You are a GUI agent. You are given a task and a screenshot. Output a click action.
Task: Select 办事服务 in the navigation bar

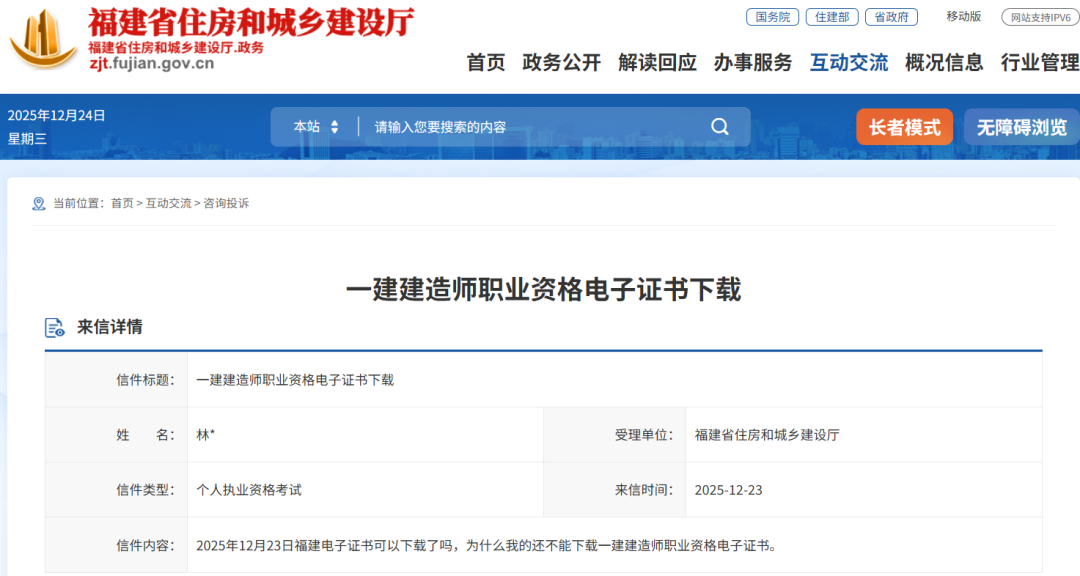tap(753, 63)
